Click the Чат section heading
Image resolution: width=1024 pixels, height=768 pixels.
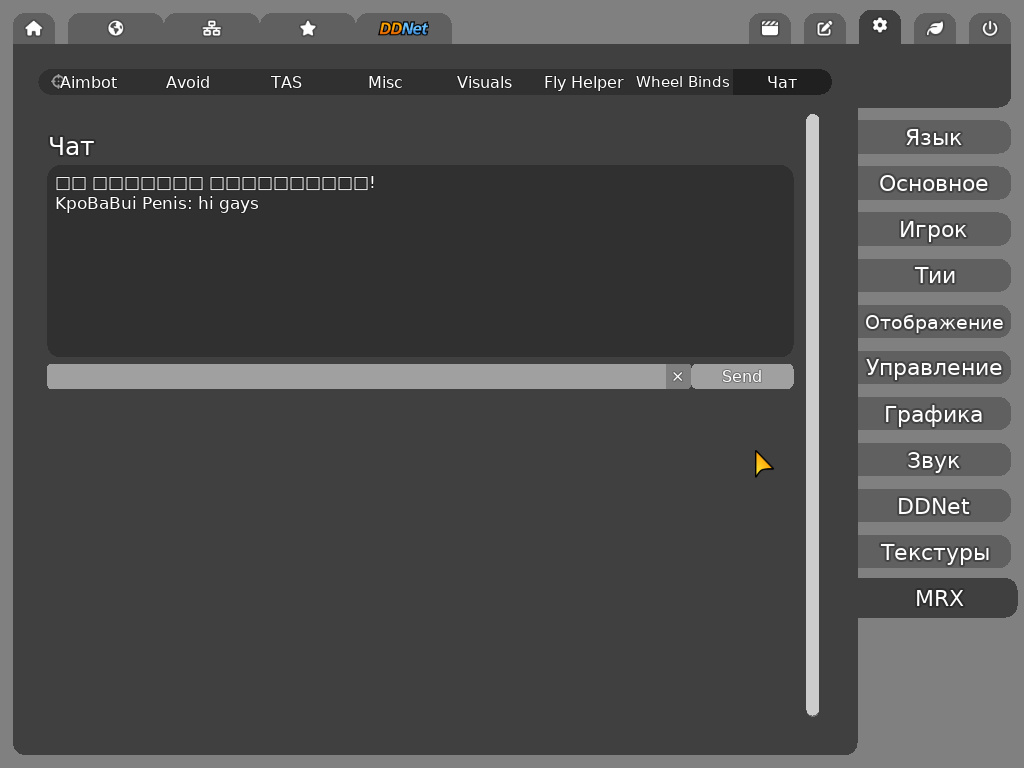coord(71,146)
